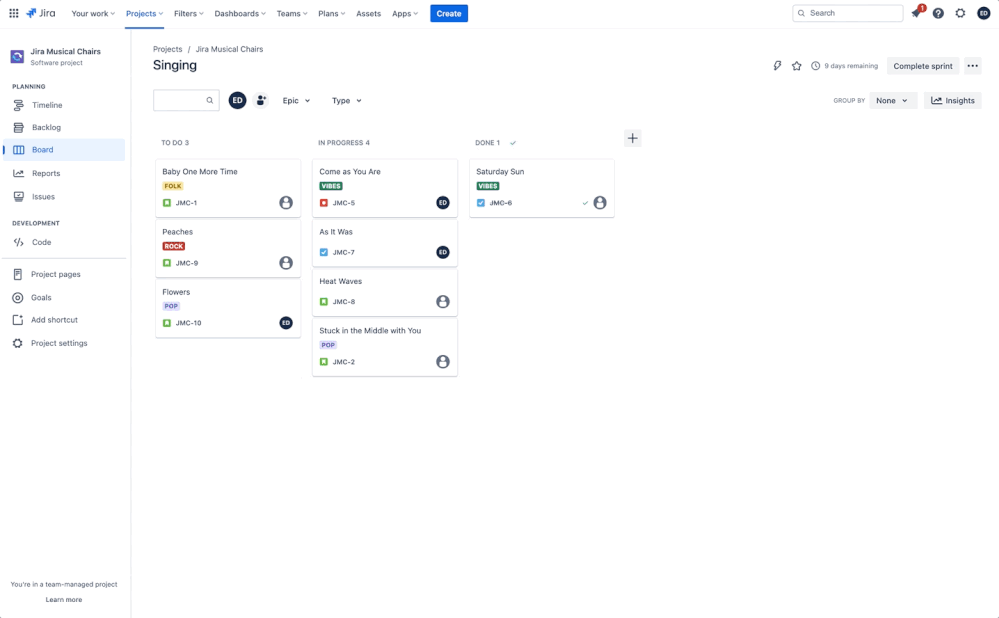
Task: Click the Done column checkmark icon
Action: tap(513, 143)
